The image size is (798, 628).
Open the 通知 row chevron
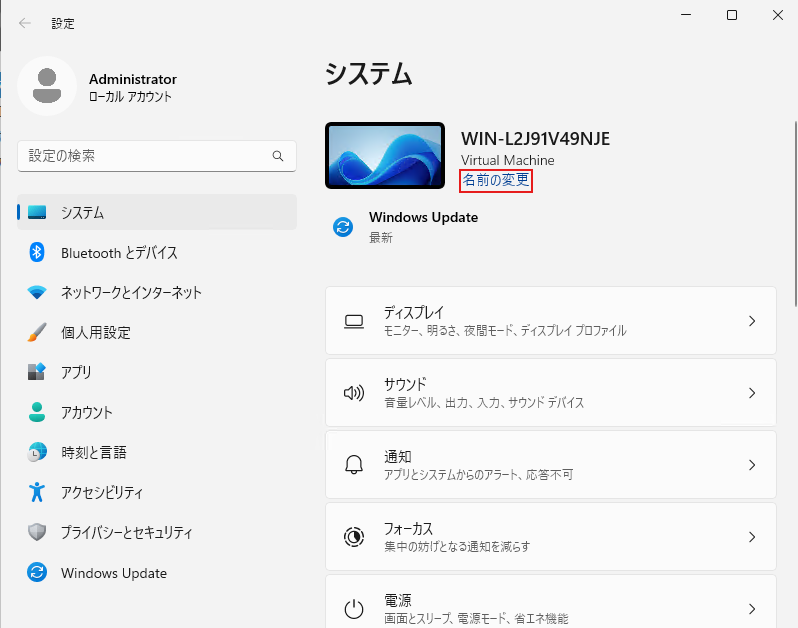[752, 465]
